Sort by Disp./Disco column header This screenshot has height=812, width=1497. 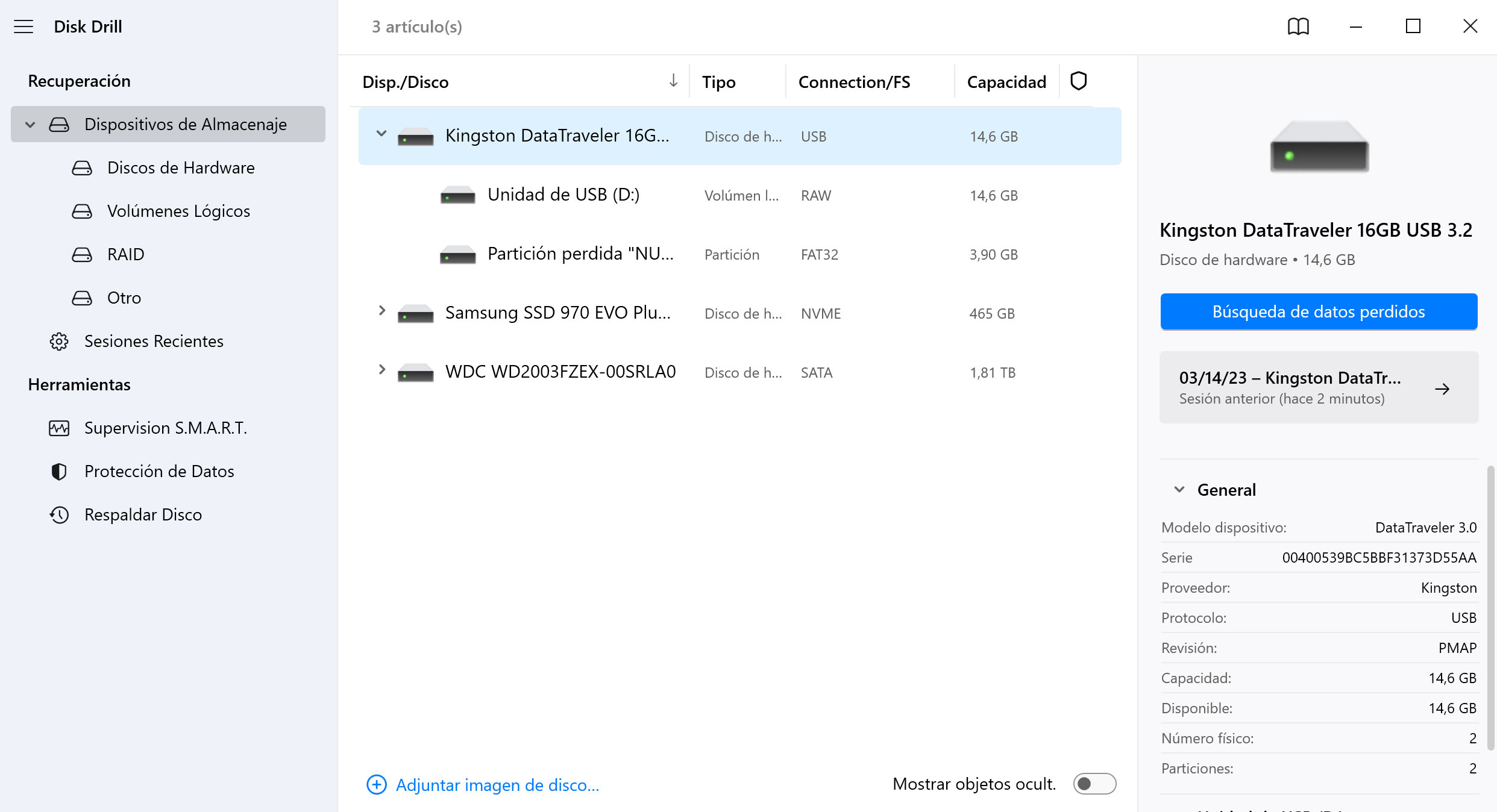click(406, 83)
